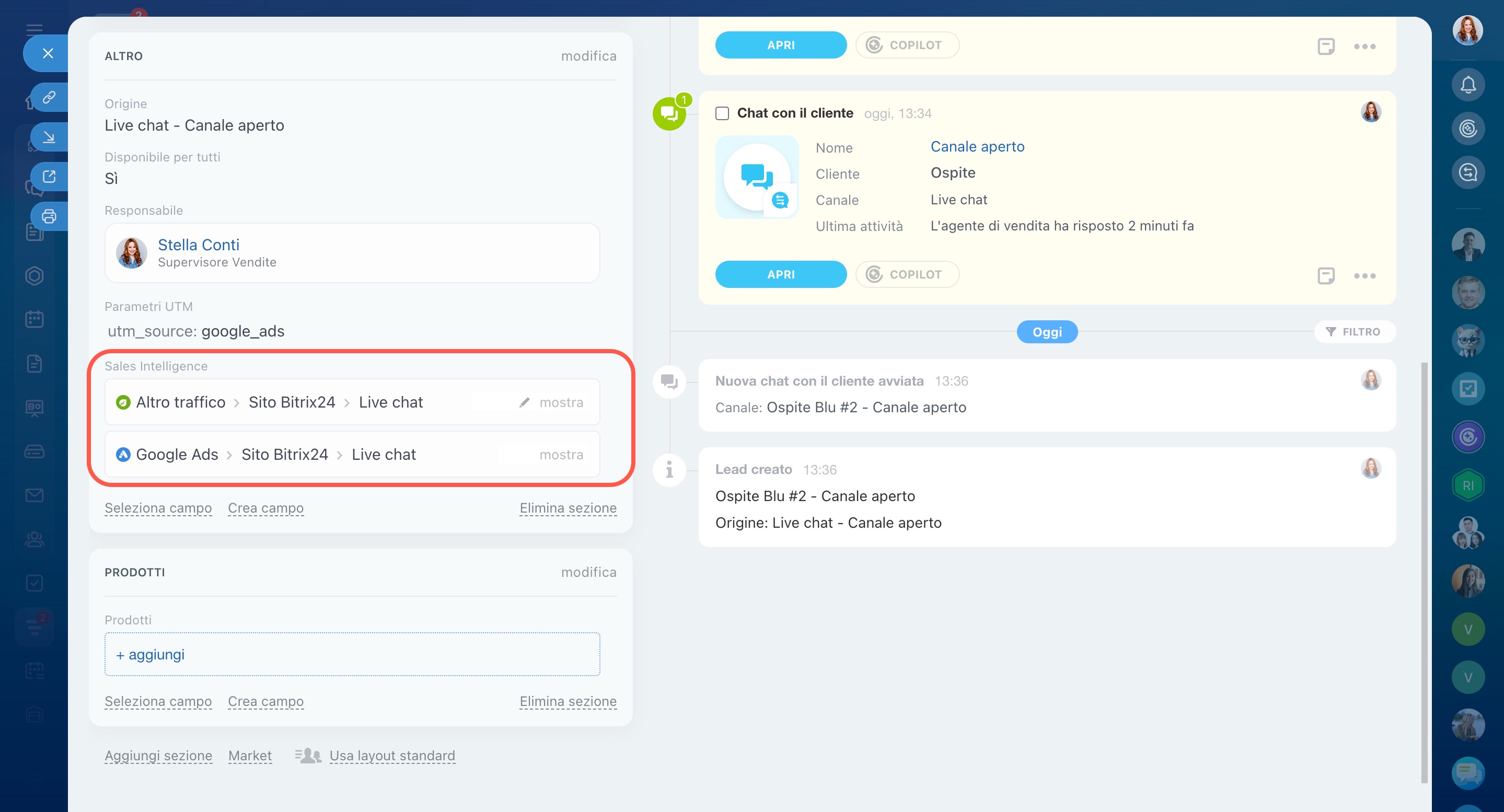Click the timeline vertical scrollbar

click(1424, 572)
